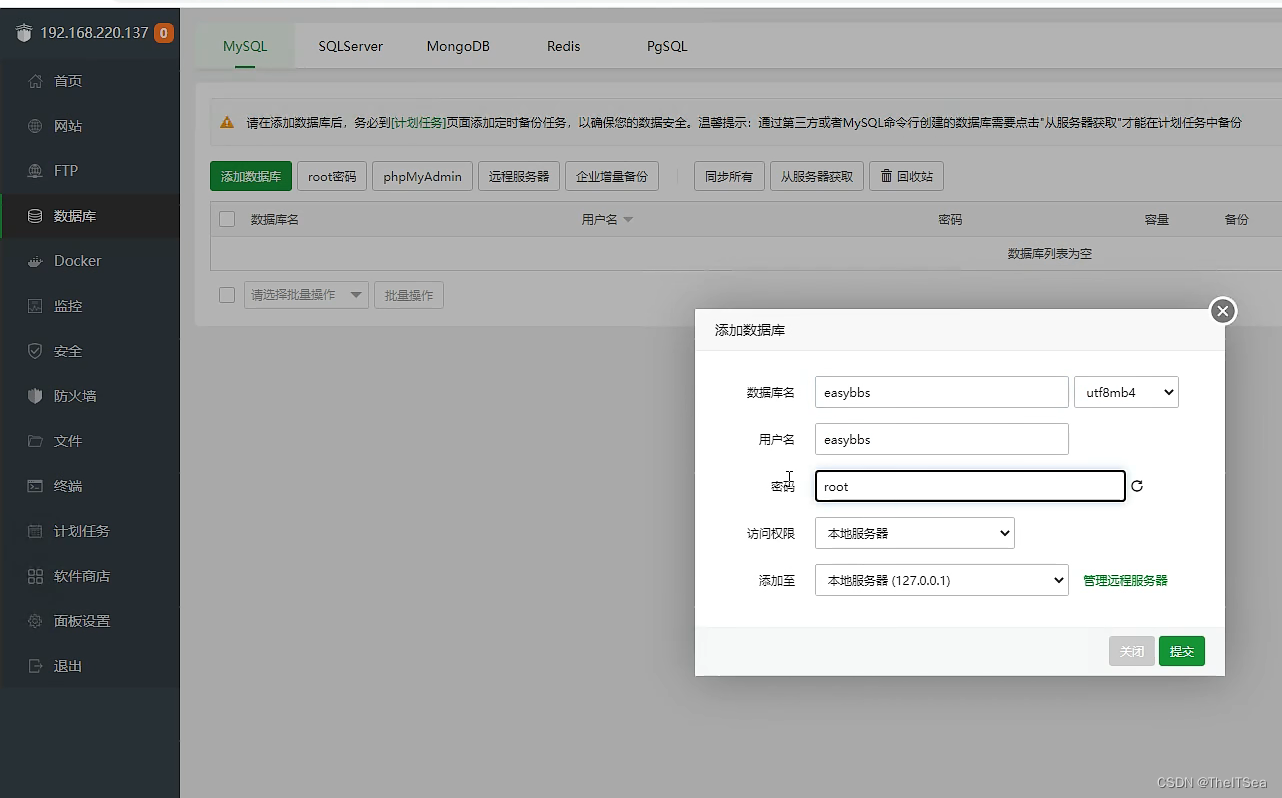Click the home icon beside 首页
Image resolution: width=1282 pixels, height=798 pixels.
(36, 81)
